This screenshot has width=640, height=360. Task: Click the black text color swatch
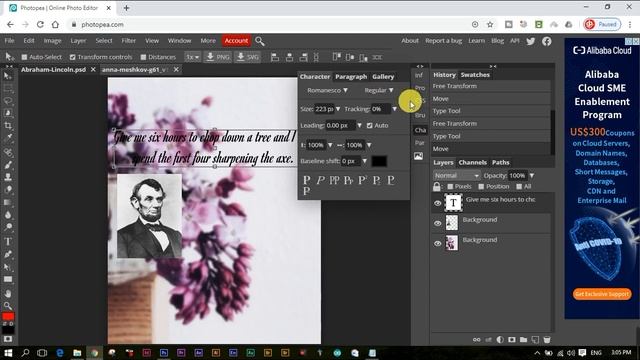point(379,161)
